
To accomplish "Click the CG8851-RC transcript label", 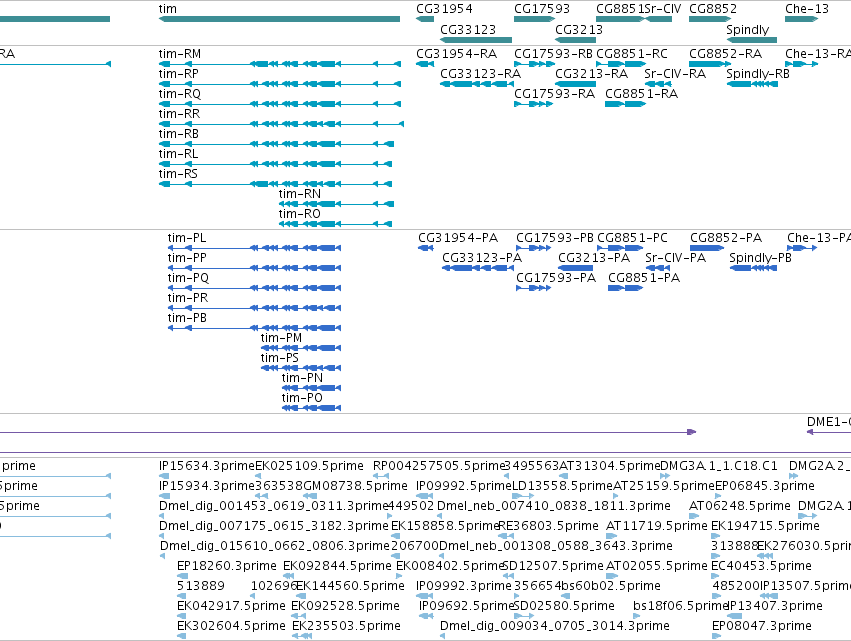I will tap(632, 54).
